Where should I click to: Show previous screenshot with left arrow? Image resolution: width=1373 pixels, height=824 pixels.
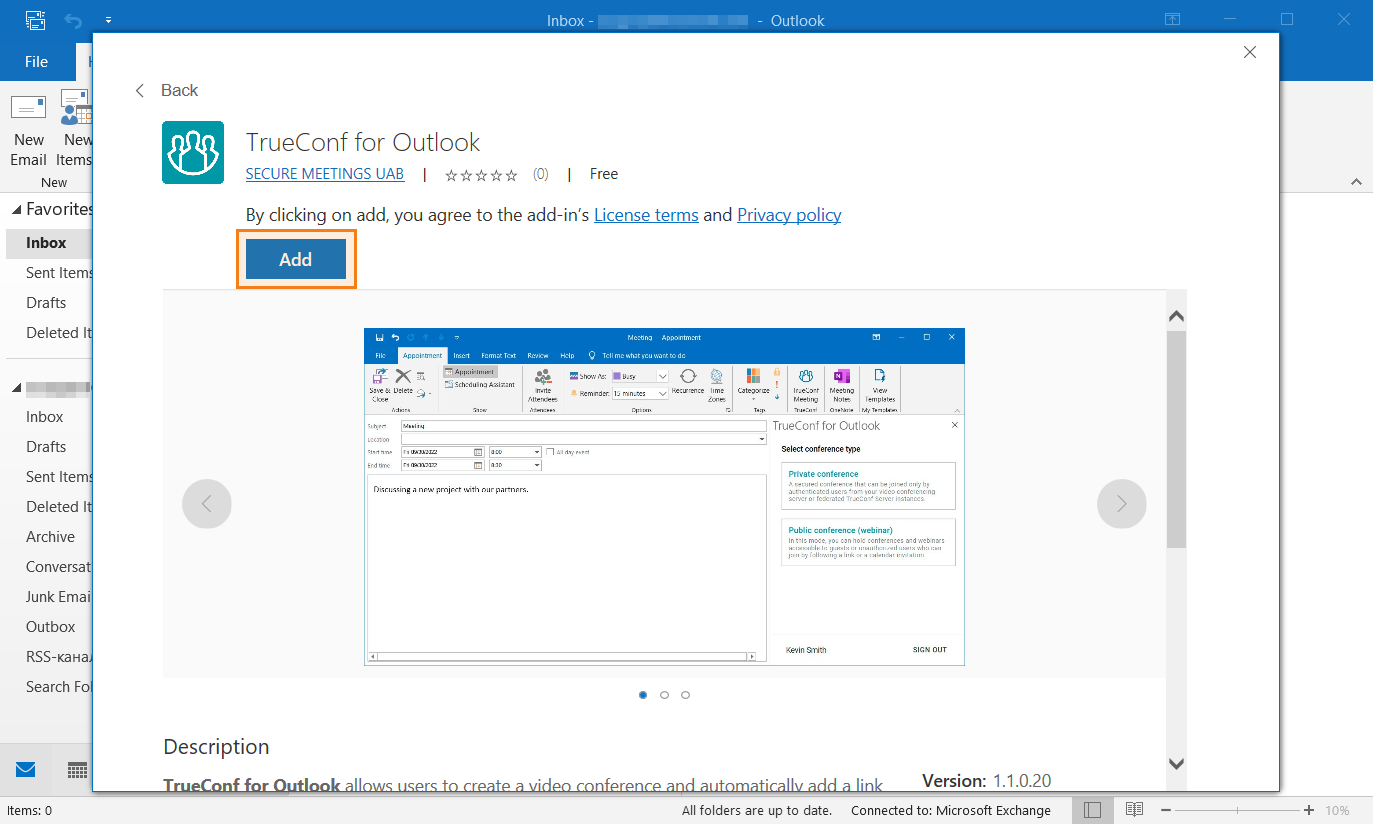click(x=207, y=504)
